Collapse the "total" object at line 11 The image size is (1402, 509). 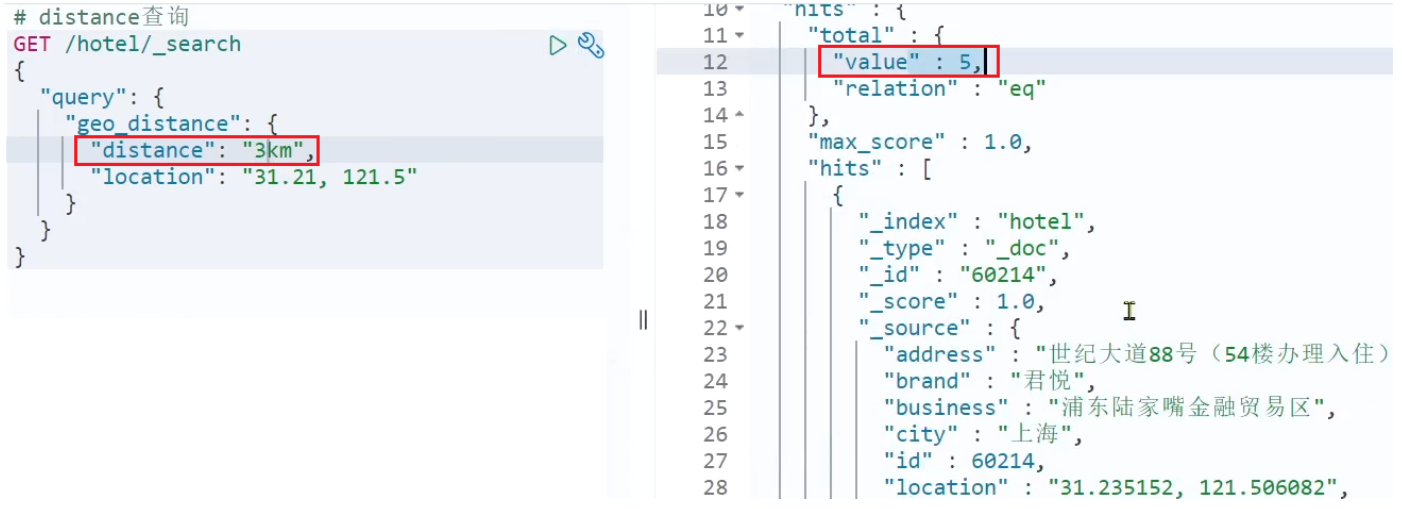point(739,35)
